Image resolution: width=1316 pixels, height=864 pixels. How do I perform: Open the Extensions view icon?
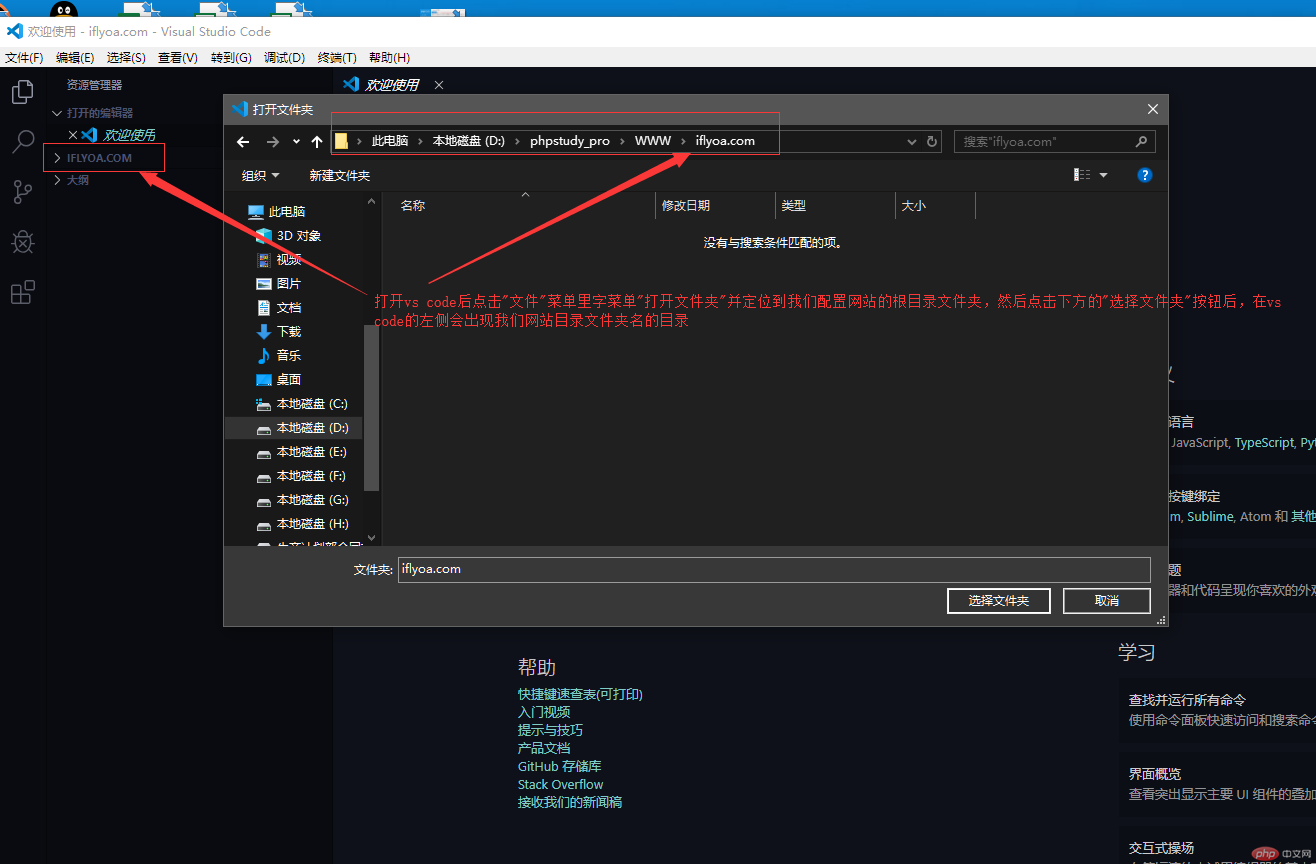coord(22,292)
